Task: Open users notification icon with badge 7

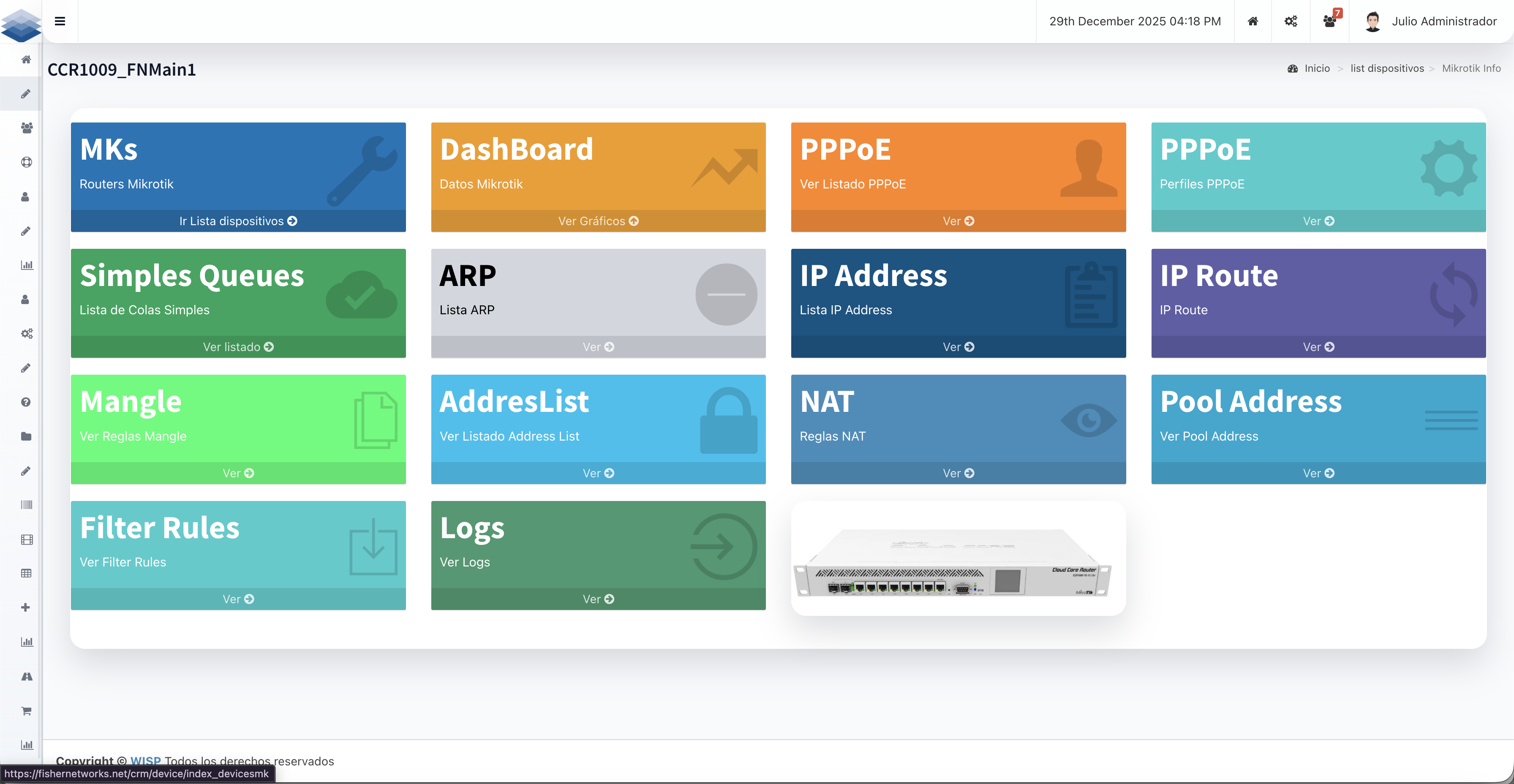Action: [1329, 21]
